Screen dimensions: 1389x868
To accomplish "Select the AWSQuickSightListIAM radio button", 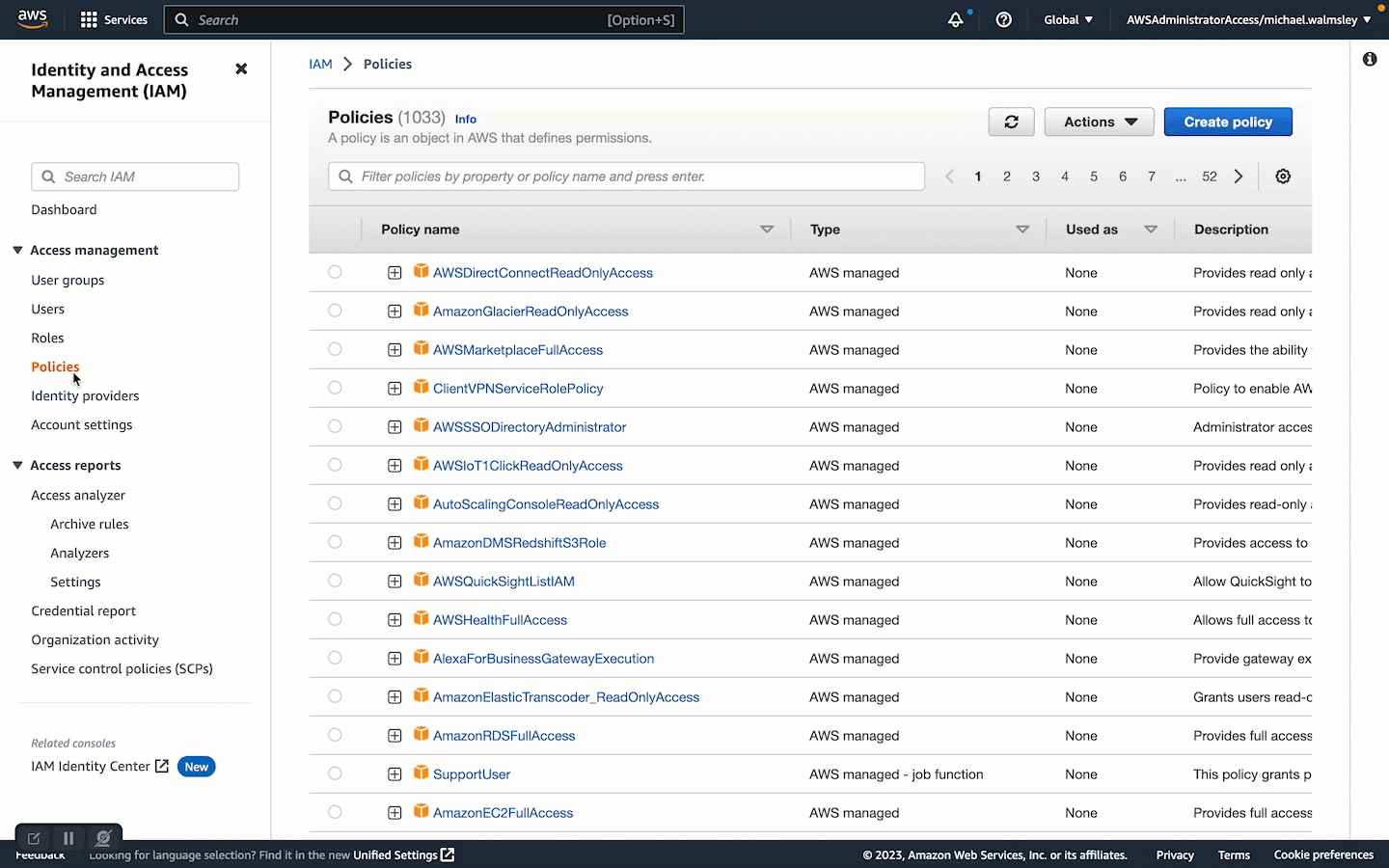I will [x=335, y=581].
